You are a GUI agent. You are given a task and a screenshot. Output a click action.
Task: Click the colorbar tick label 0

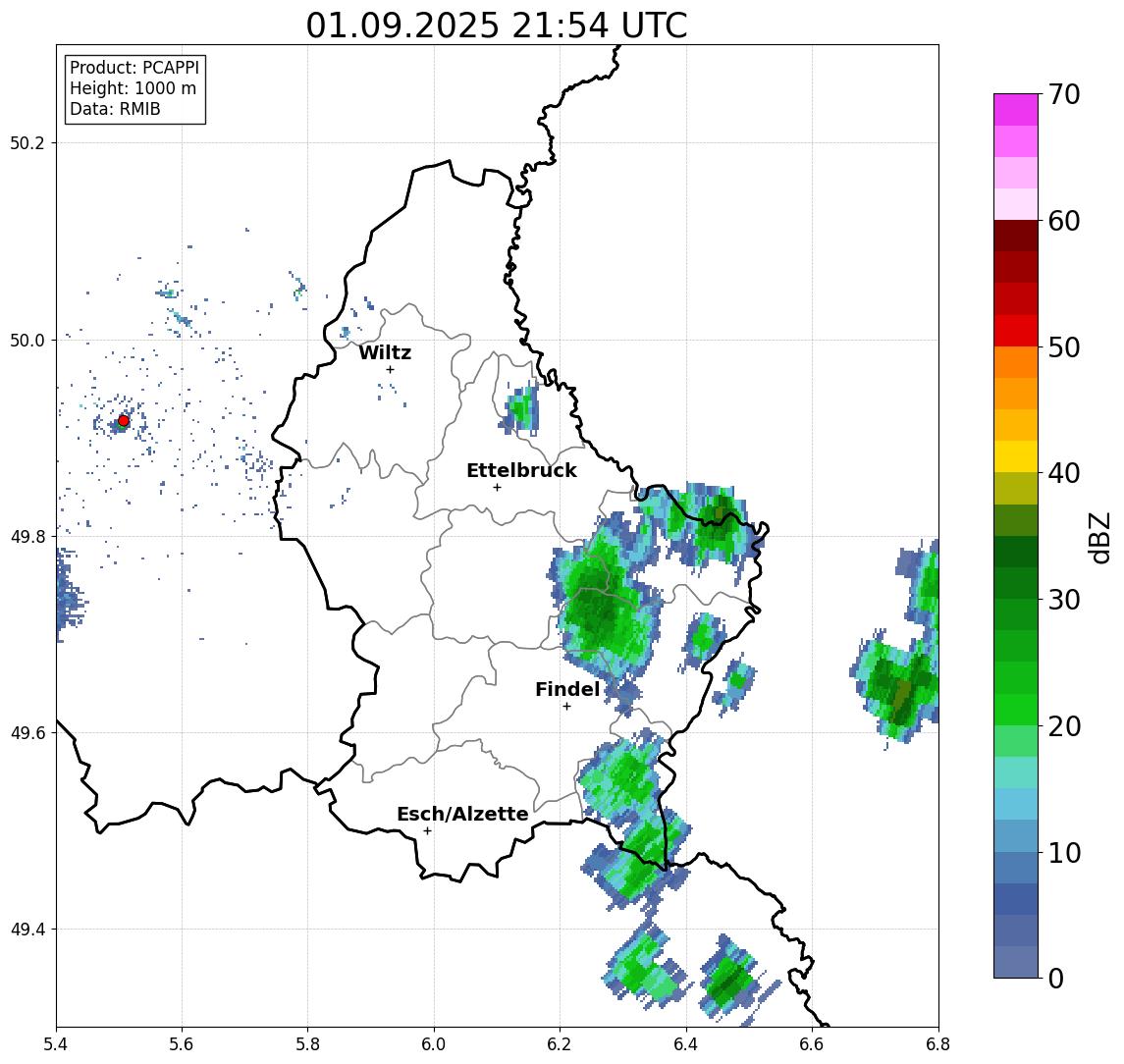coord(1056,979)
